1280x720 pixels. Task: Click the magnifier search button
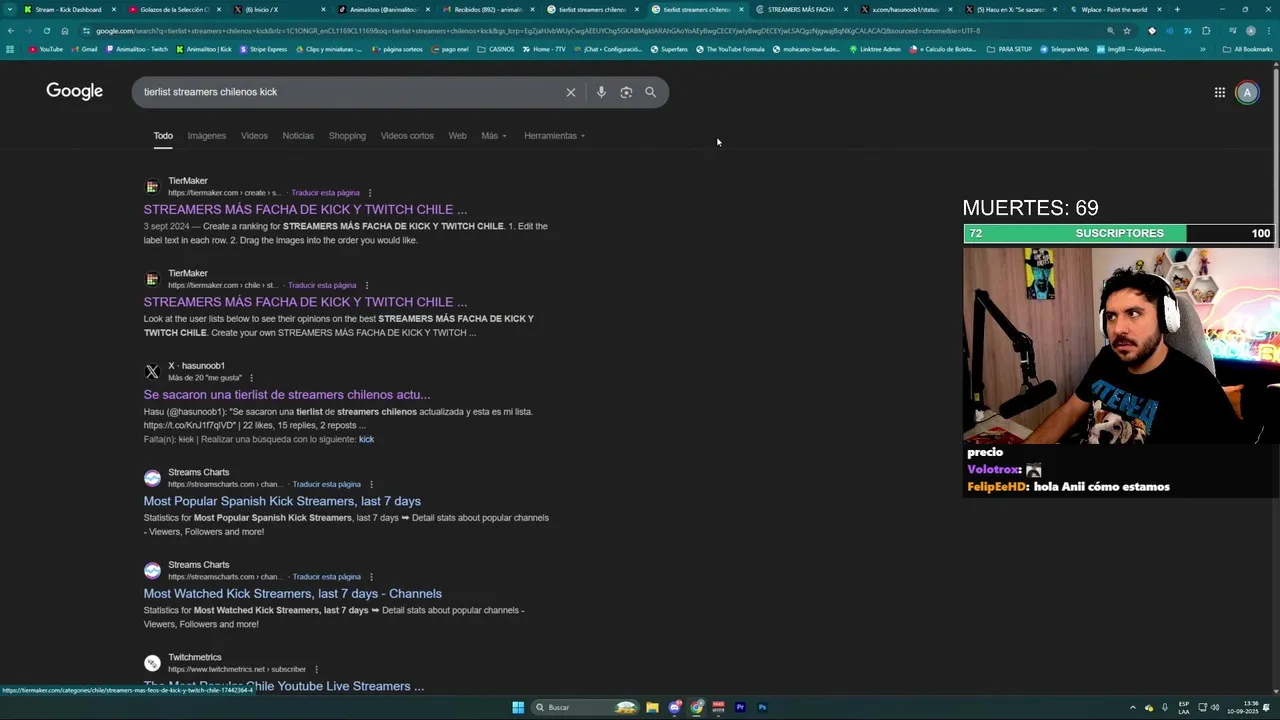coord(651,92)
